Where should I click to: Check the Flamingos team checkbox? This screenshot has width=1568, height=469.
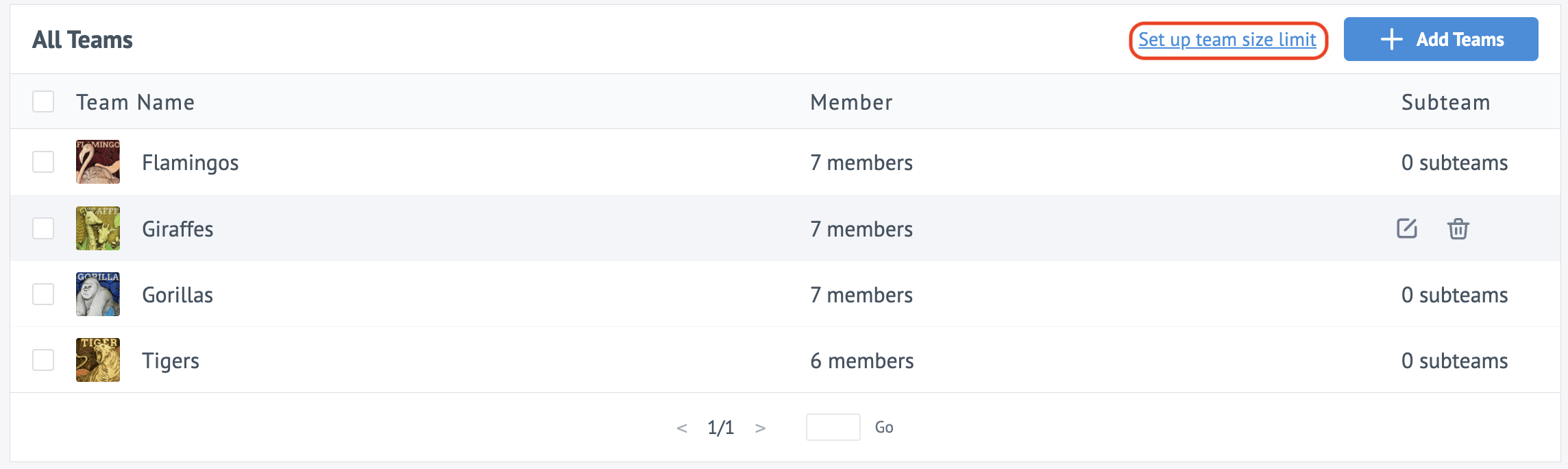point(43,162)
